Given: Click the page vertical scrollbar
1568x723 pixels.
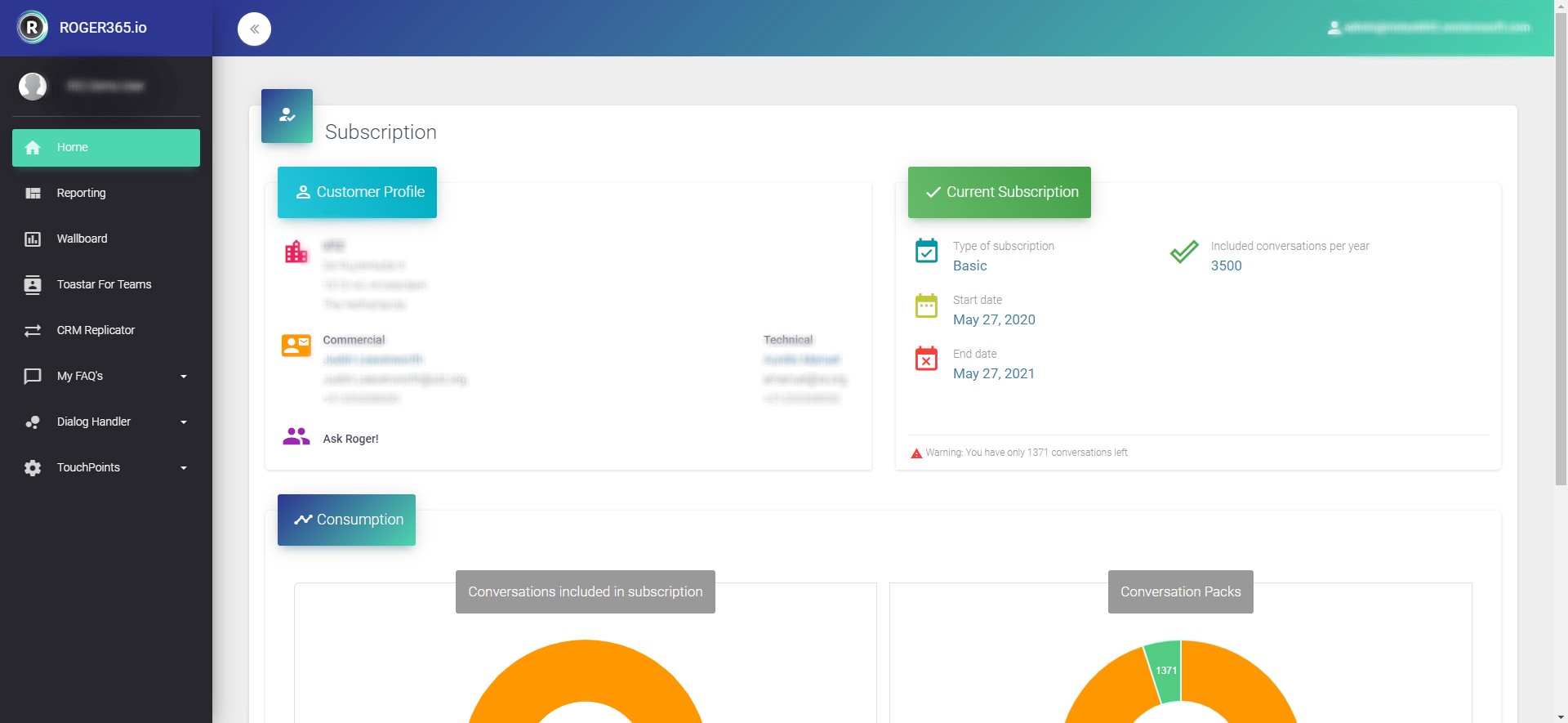Looking at the screenshot, I should (x=1561, y=245).
